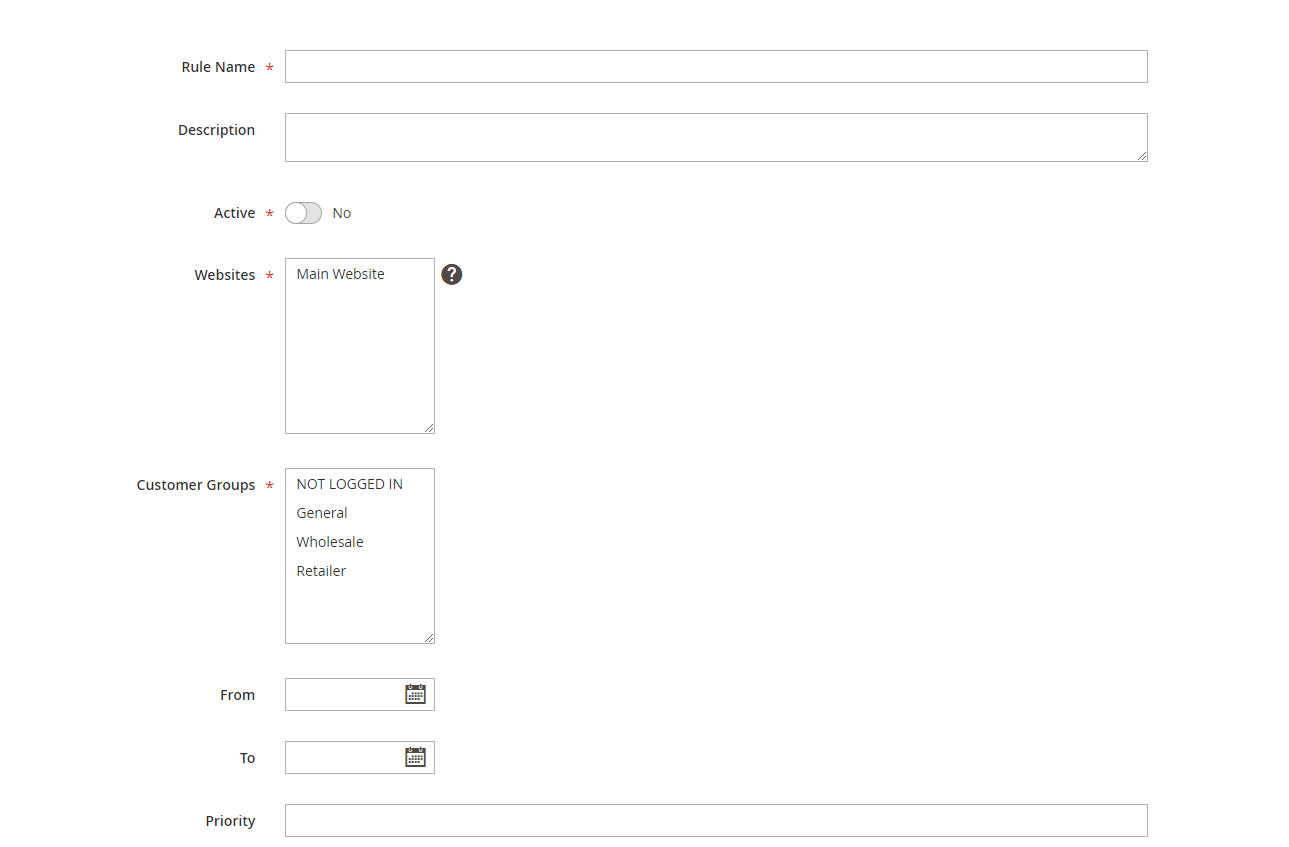Viewport: 1289px width, 847px height.
Task: Pick Wholesale from Customer Groups list
Action: 330,542
